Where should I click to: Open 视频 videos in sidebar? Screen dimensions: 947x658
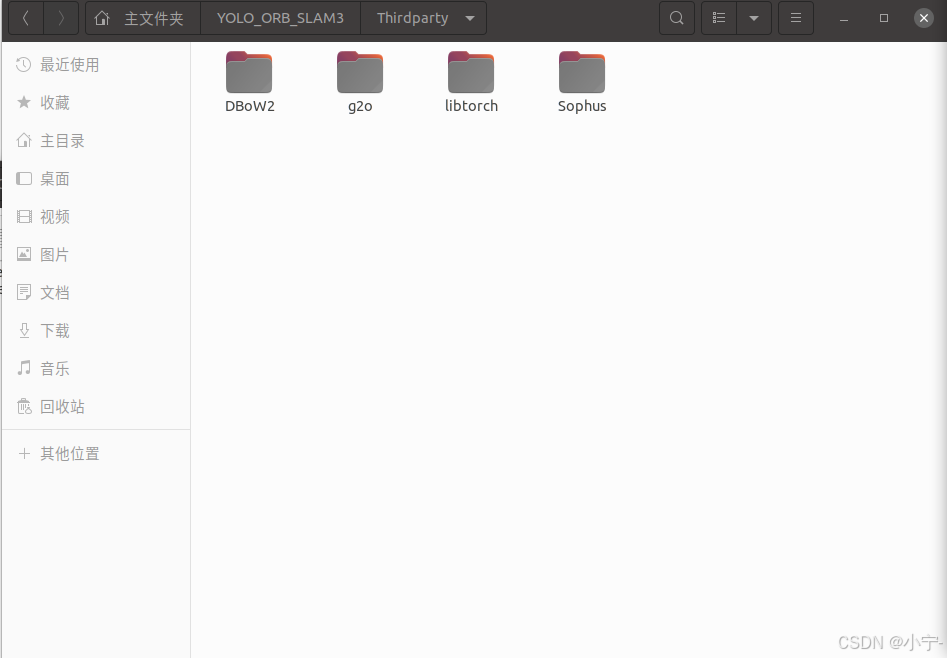97,217
